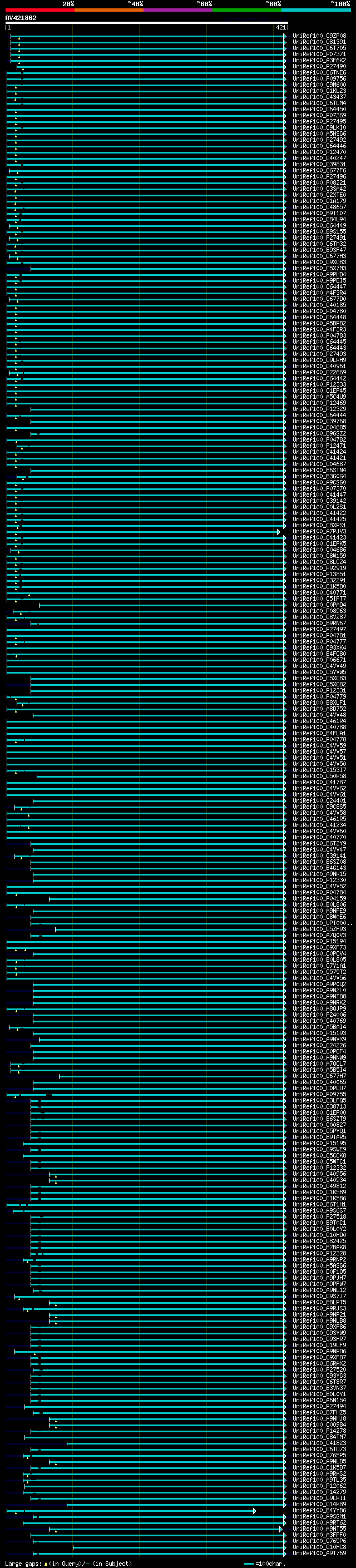The image size is (356, 1568).
Task: Click hit name UniRef100_Q10HC8
Action: point(319,1547)
